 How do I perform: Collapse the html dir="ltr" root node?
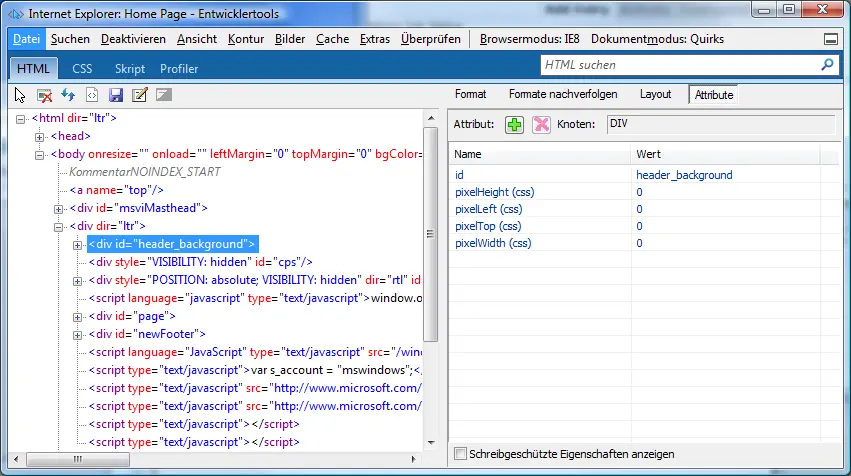pyautogui.click(x=20, y=119)
